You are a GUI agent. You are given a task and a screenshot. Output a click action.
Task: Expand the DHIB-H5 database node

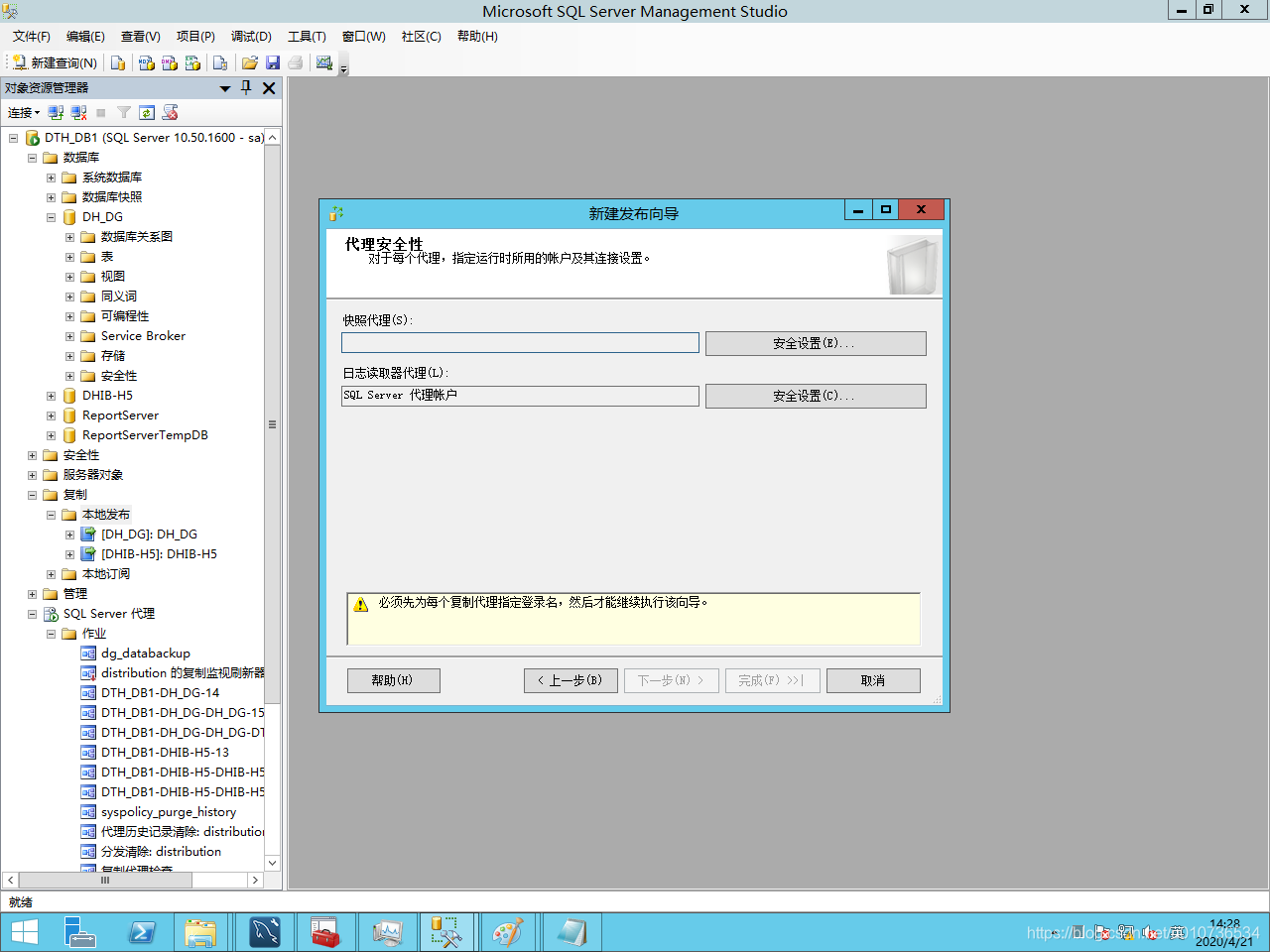coord(51,396)
